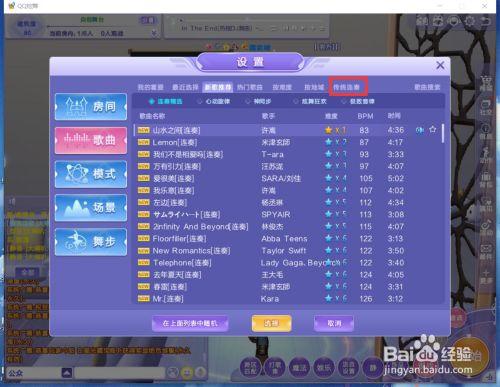Screen dimensions: 500x387
Task: Select song 我们不是相爱吗[连奏] by T-ara
Action: coord(287,154)
